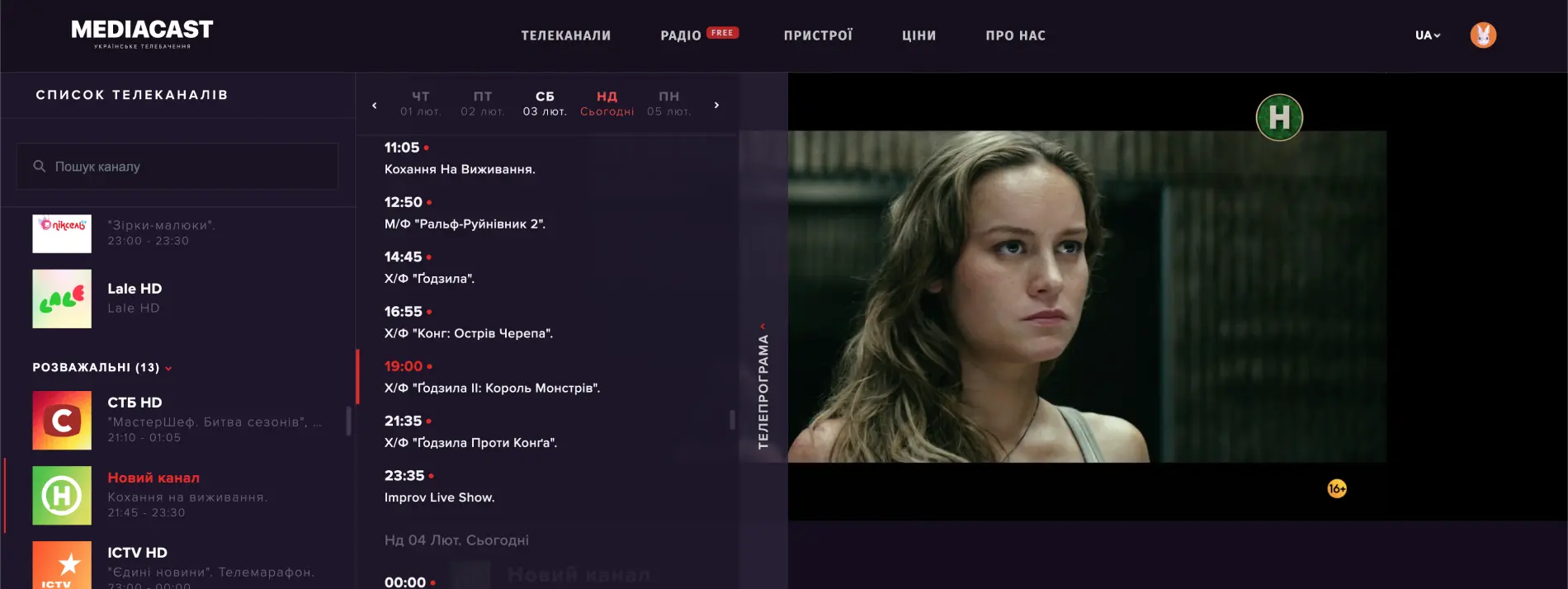Go to previous days with left arrow
1568x589 pixels.
375,105
